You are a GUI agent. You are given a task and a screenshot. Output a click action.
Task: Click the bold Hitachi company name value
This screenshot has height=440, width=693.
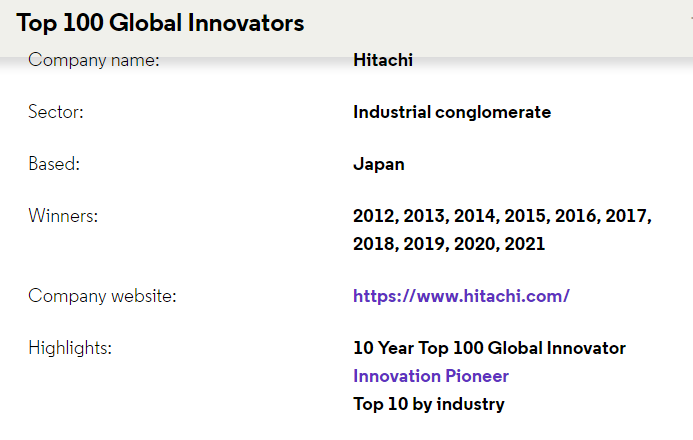383,60
